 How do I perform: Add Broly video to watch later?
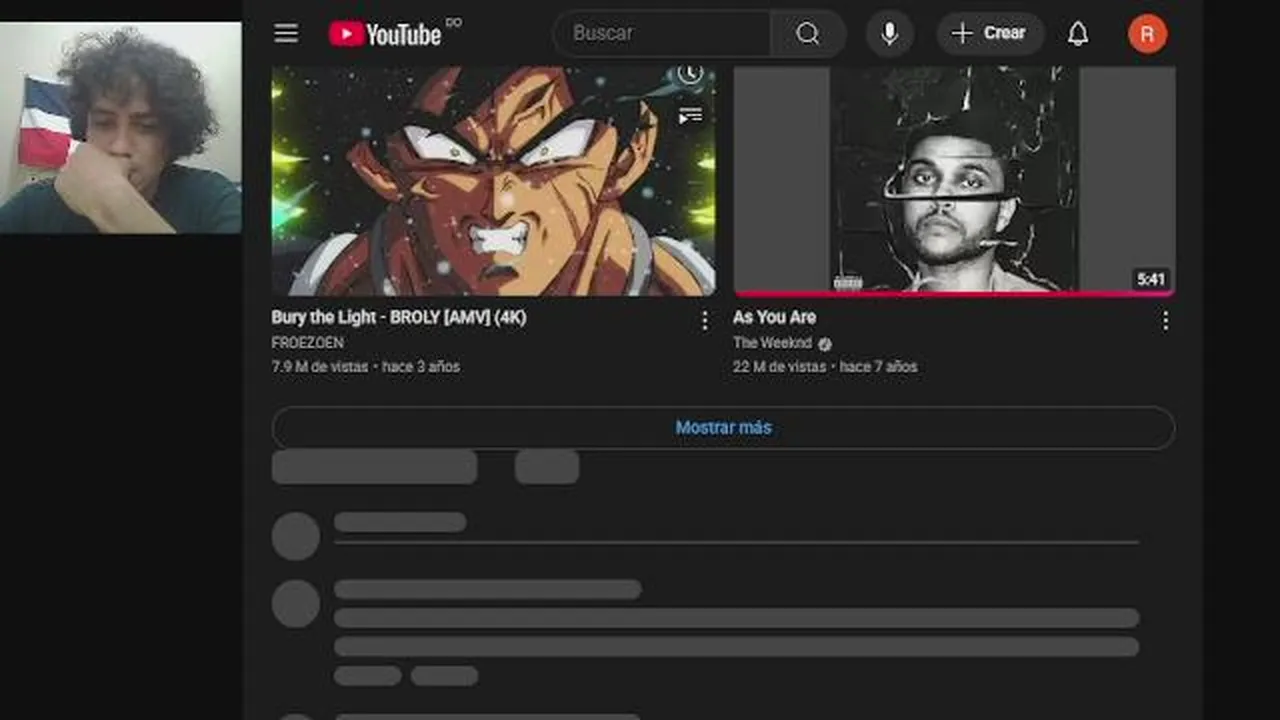click(x=690, y=74)
